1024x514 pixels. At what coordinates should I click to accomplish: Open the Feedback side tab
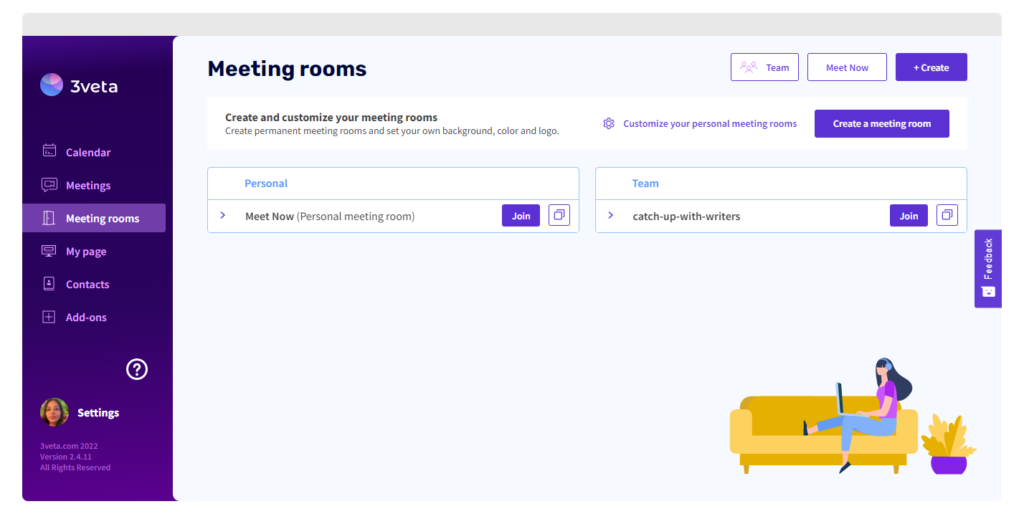(x=988, y=268)
